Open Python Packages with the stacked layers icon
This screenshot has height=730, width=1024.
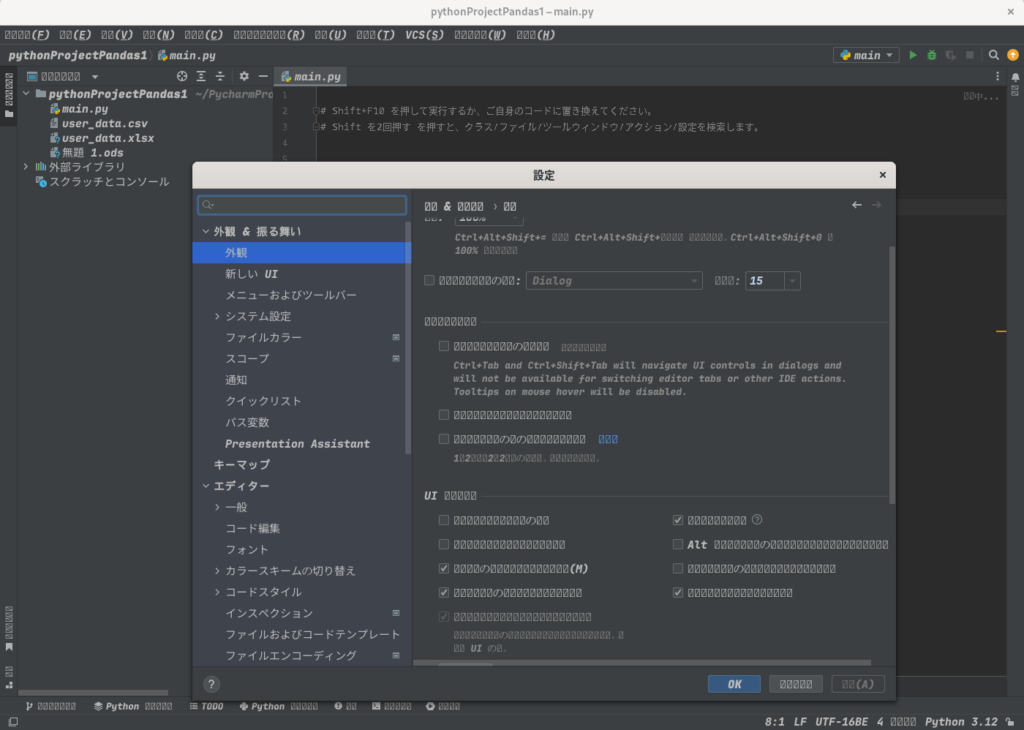(x=133, y=706)
